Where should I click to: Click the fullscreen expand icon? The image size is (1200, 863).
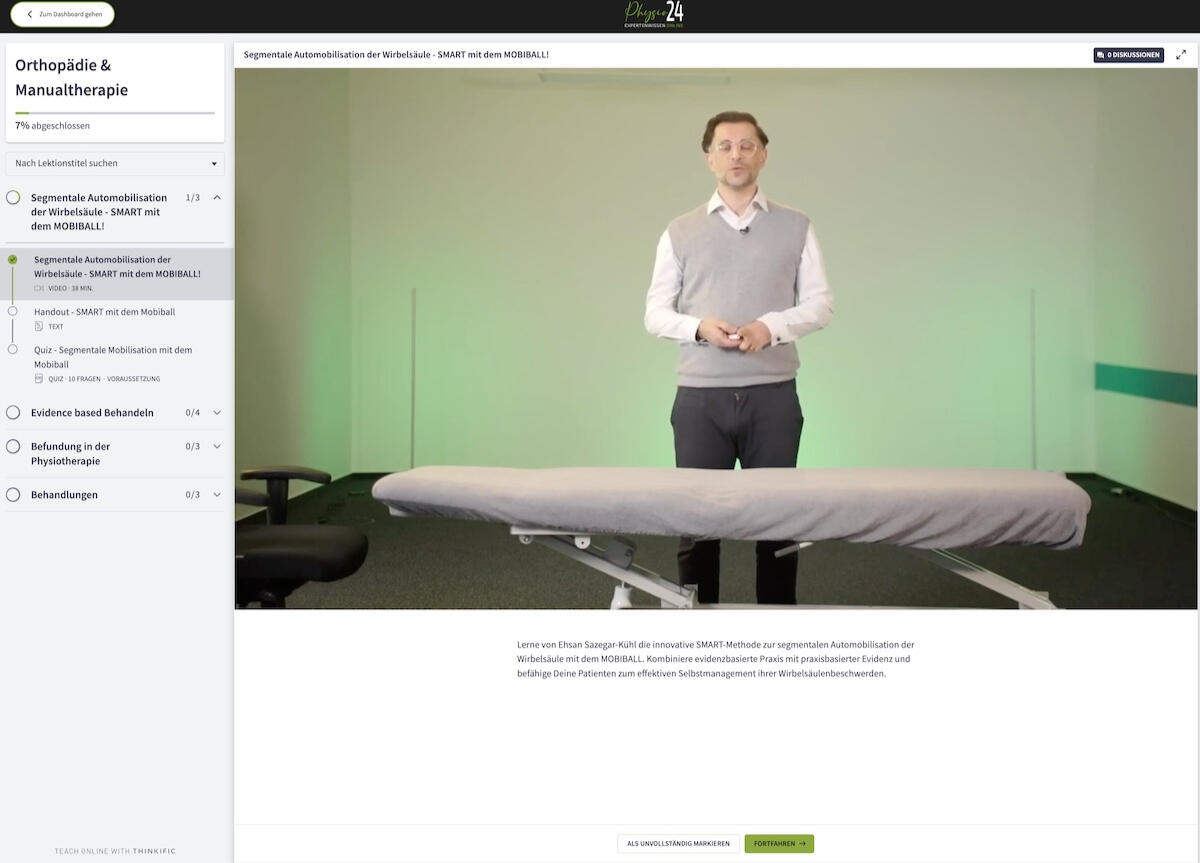(1181, 55)
